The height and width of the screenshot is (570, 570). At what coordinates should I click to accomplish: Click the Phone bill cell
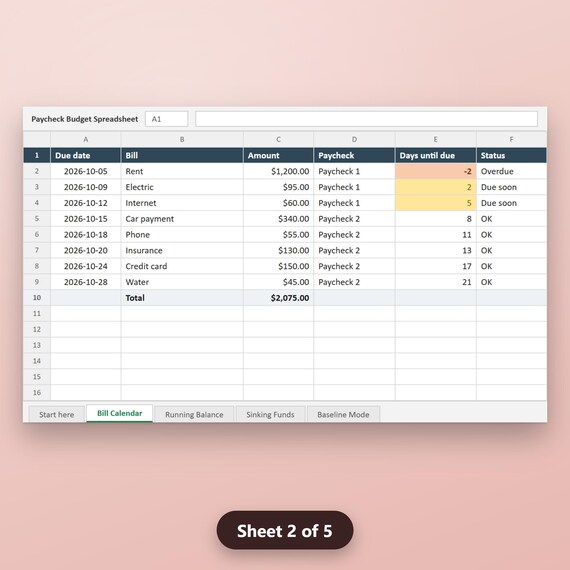pyautogui.click(x=182, y=234)
